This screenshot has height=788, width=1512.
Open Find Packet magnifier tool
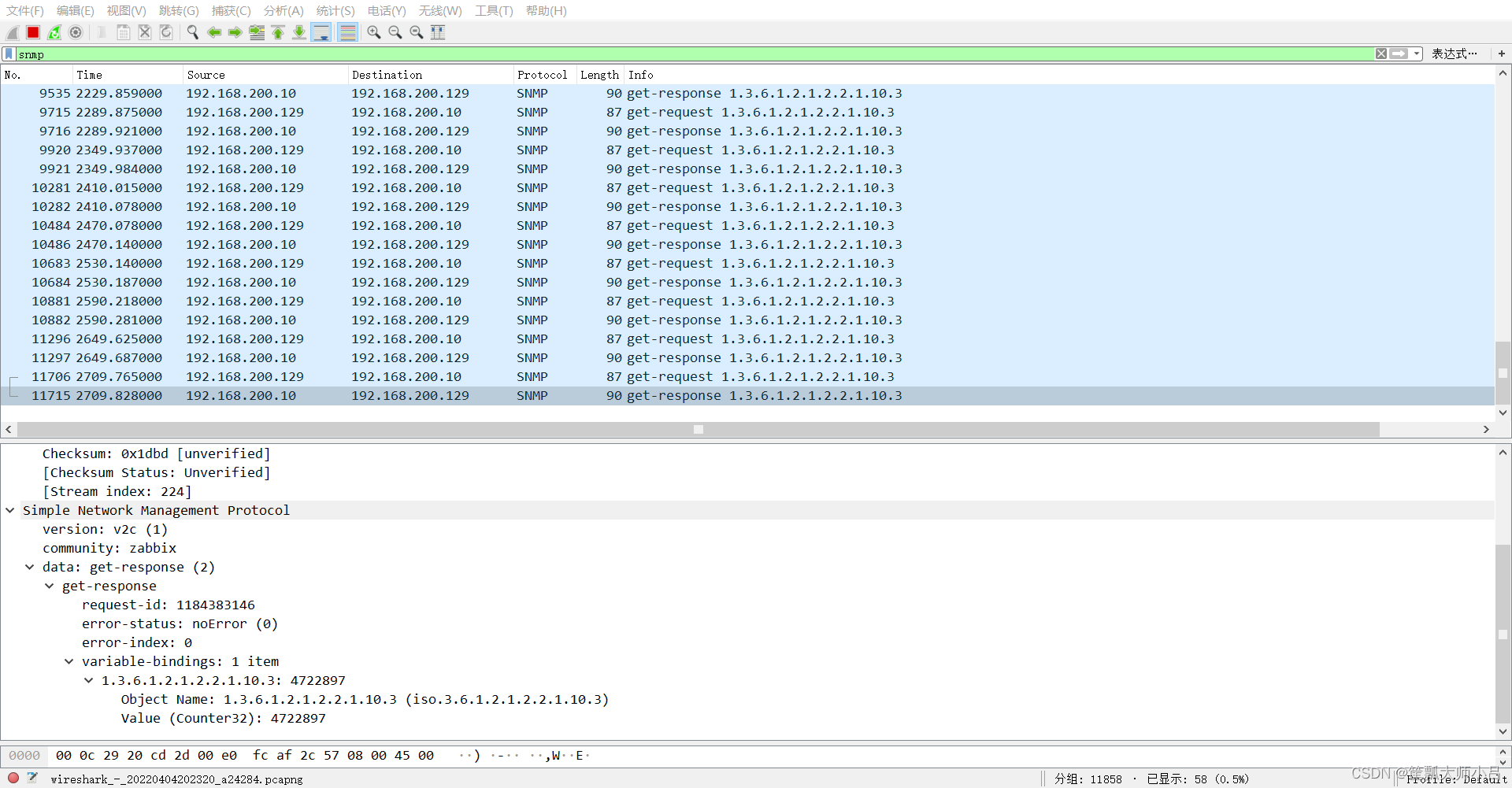click(x=193, y=32)
